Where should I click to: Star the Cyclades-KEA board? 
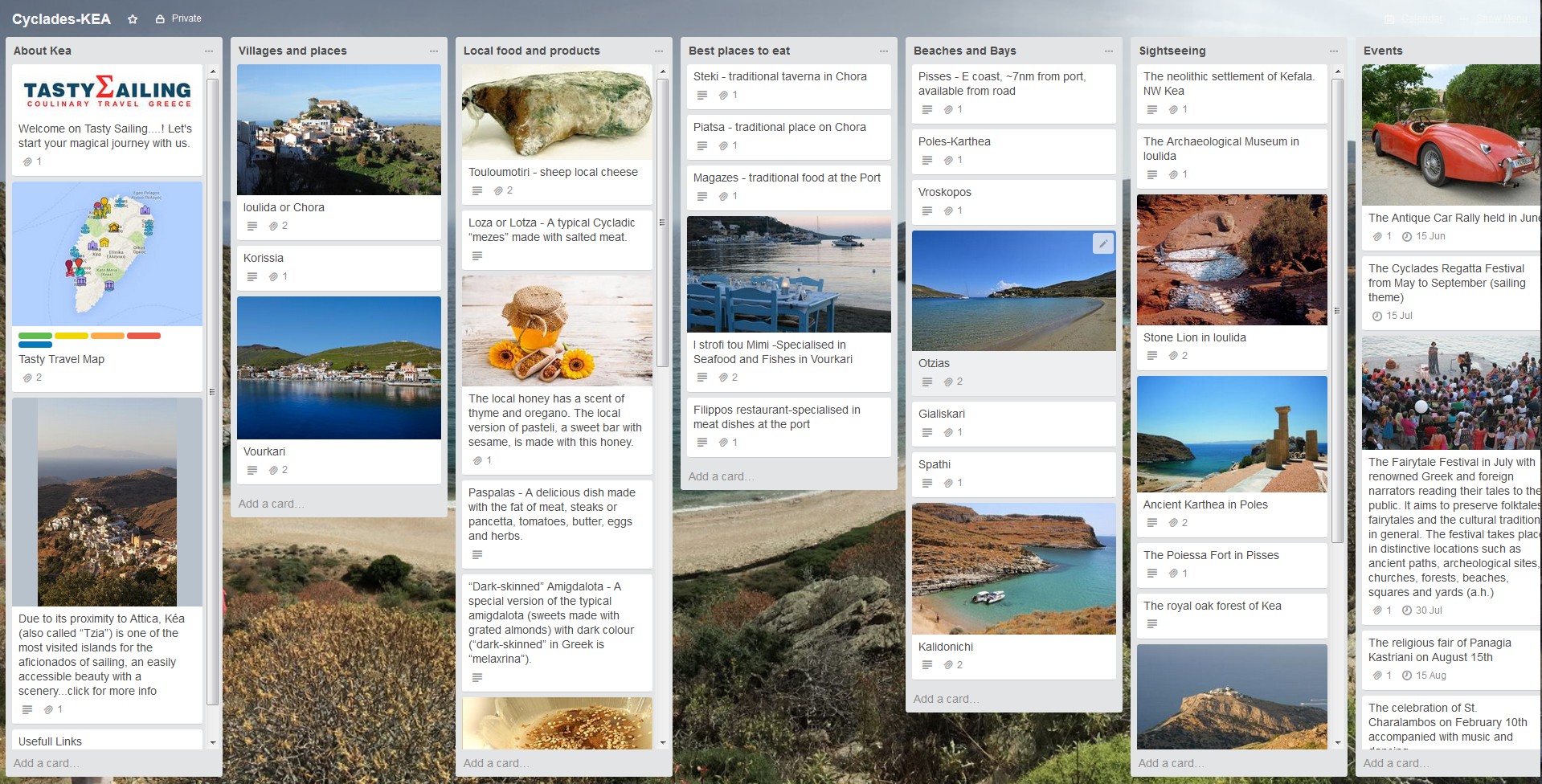(x=133, y=19)
